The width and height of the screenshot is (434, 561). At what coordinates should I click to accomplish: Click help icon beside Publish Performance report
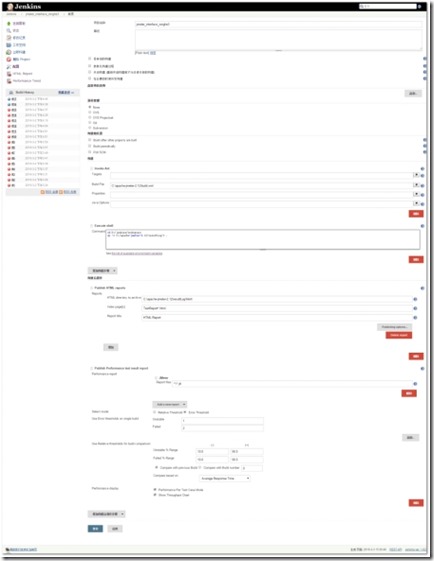coord(423,369)
